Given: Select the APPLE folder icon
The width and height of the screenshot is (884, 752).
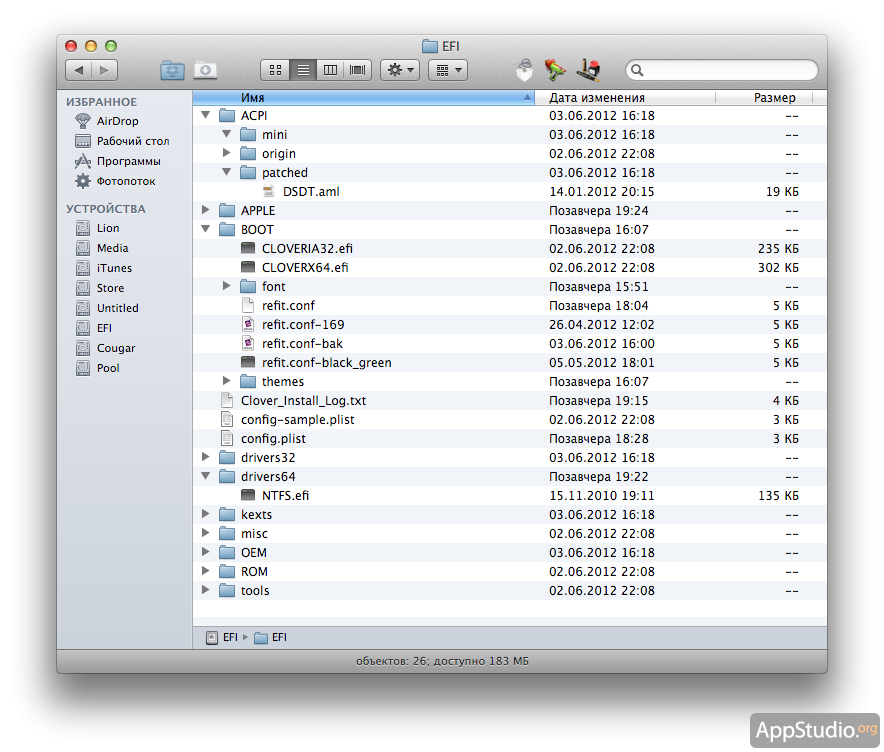Looking at the screenshot, I should click(x=227, y=210).
